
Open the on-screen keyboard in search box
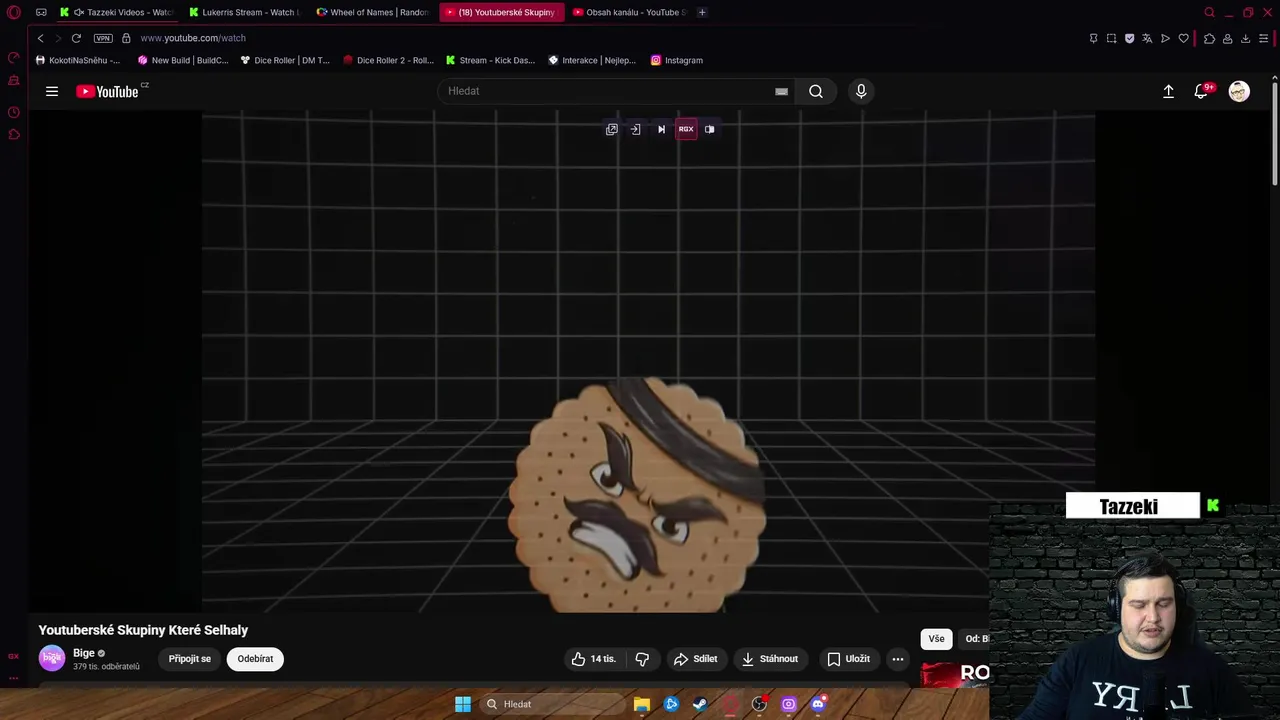click(x=781, y=91)
